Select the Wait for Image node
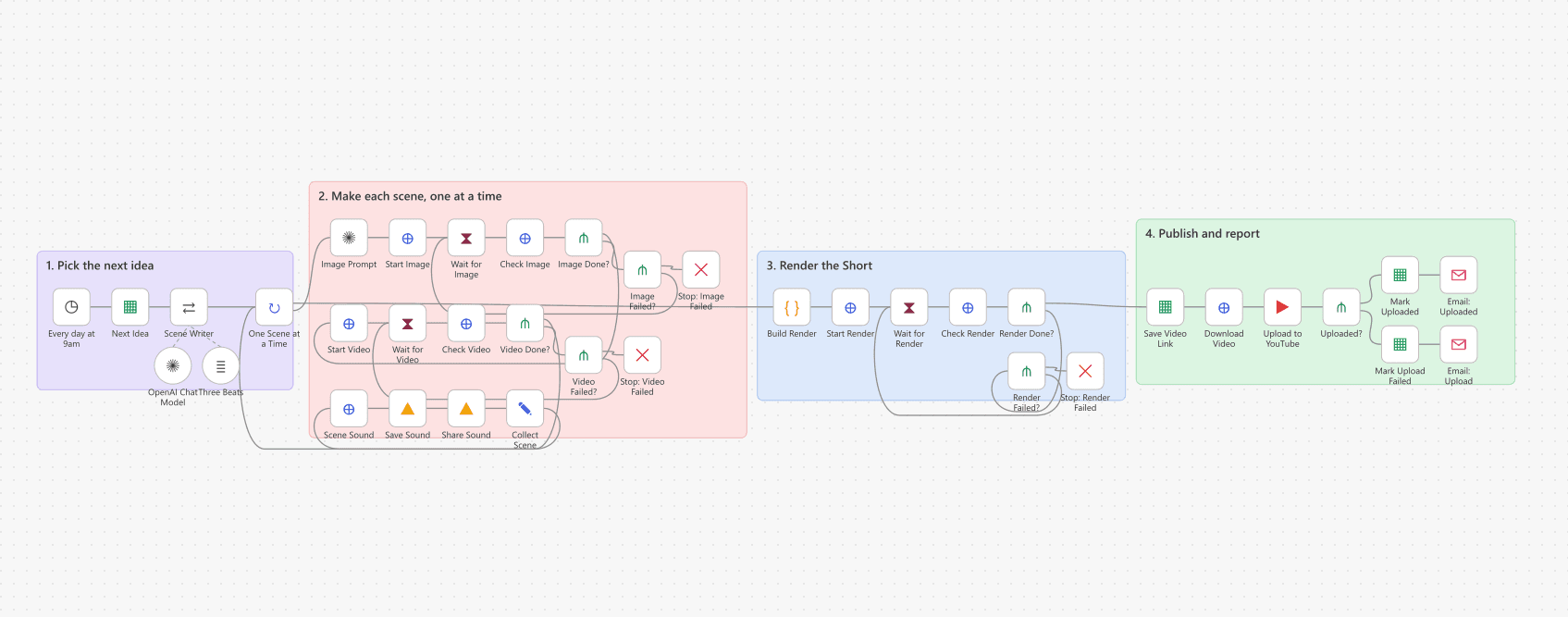This screenshot has height=617, width=1568. [x=466, y=238]
